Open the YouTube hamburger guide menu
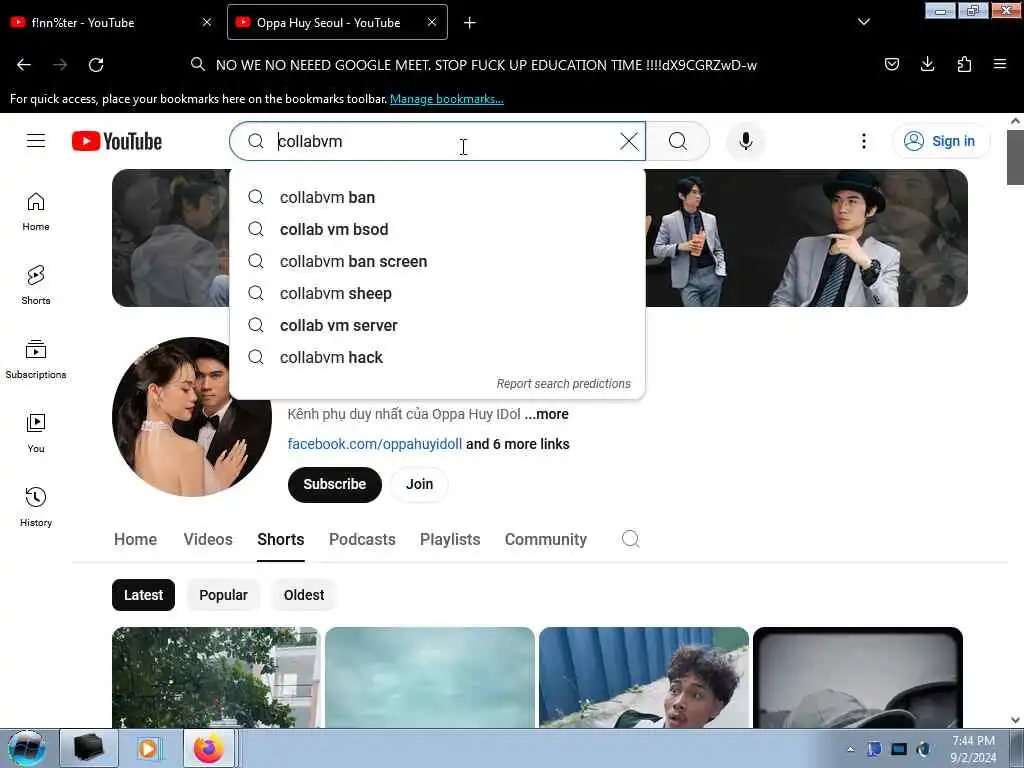The height and width of the screenshot is (768, 1024). pos(36,141)
